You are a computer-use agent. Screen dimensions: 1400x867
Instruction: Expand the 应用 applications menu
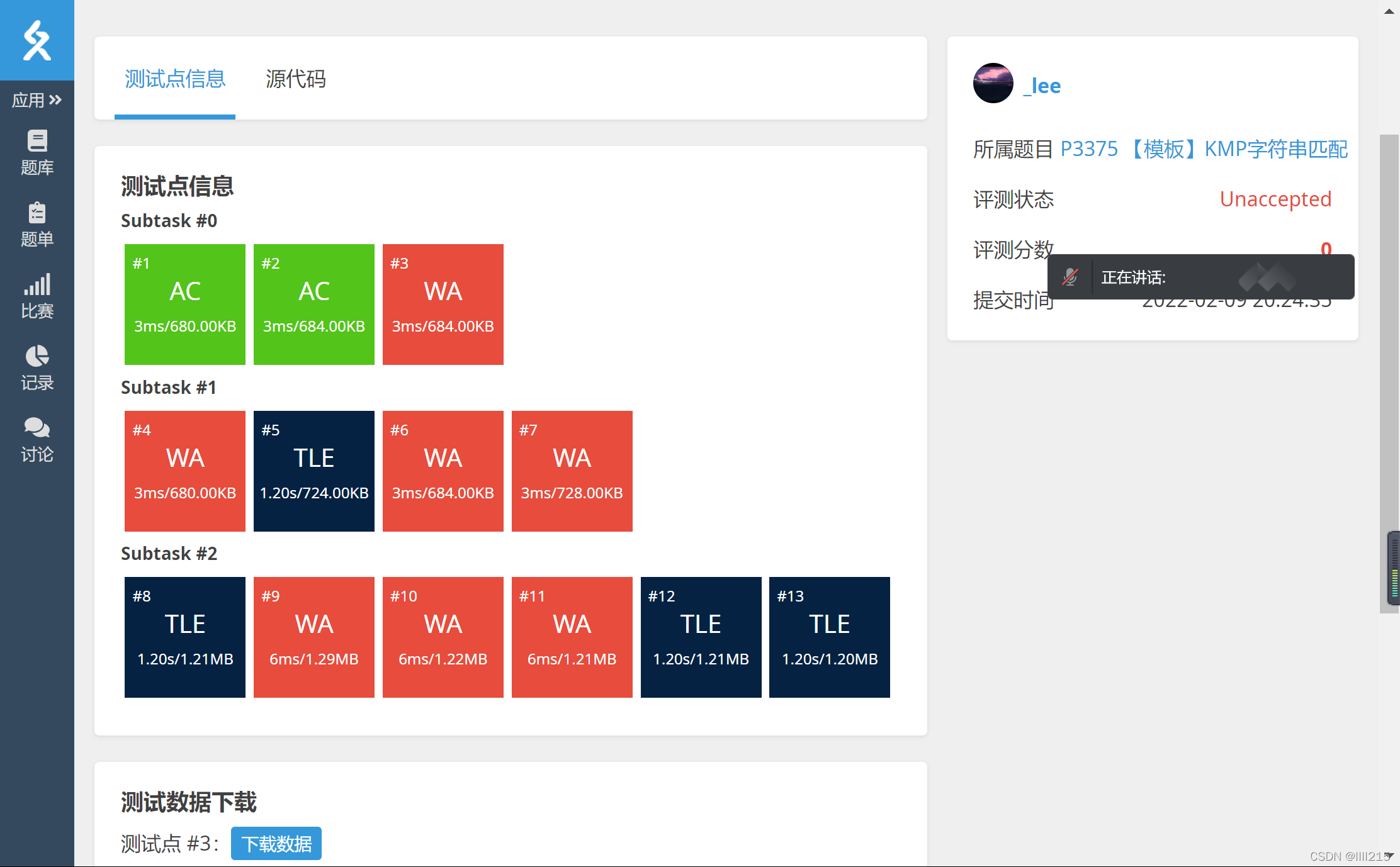tap(37, 99)
